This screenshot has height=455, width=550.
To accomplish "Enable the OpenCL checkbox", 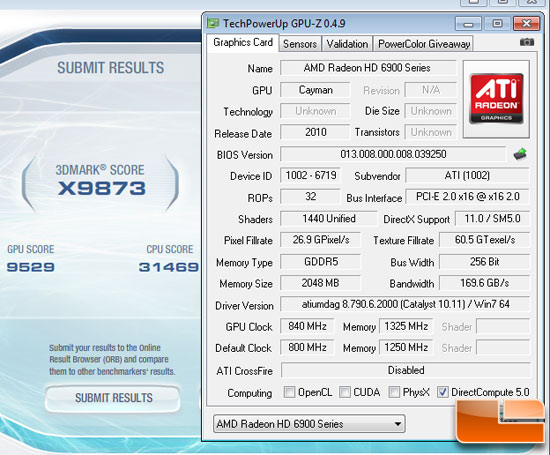I will 289,392.
